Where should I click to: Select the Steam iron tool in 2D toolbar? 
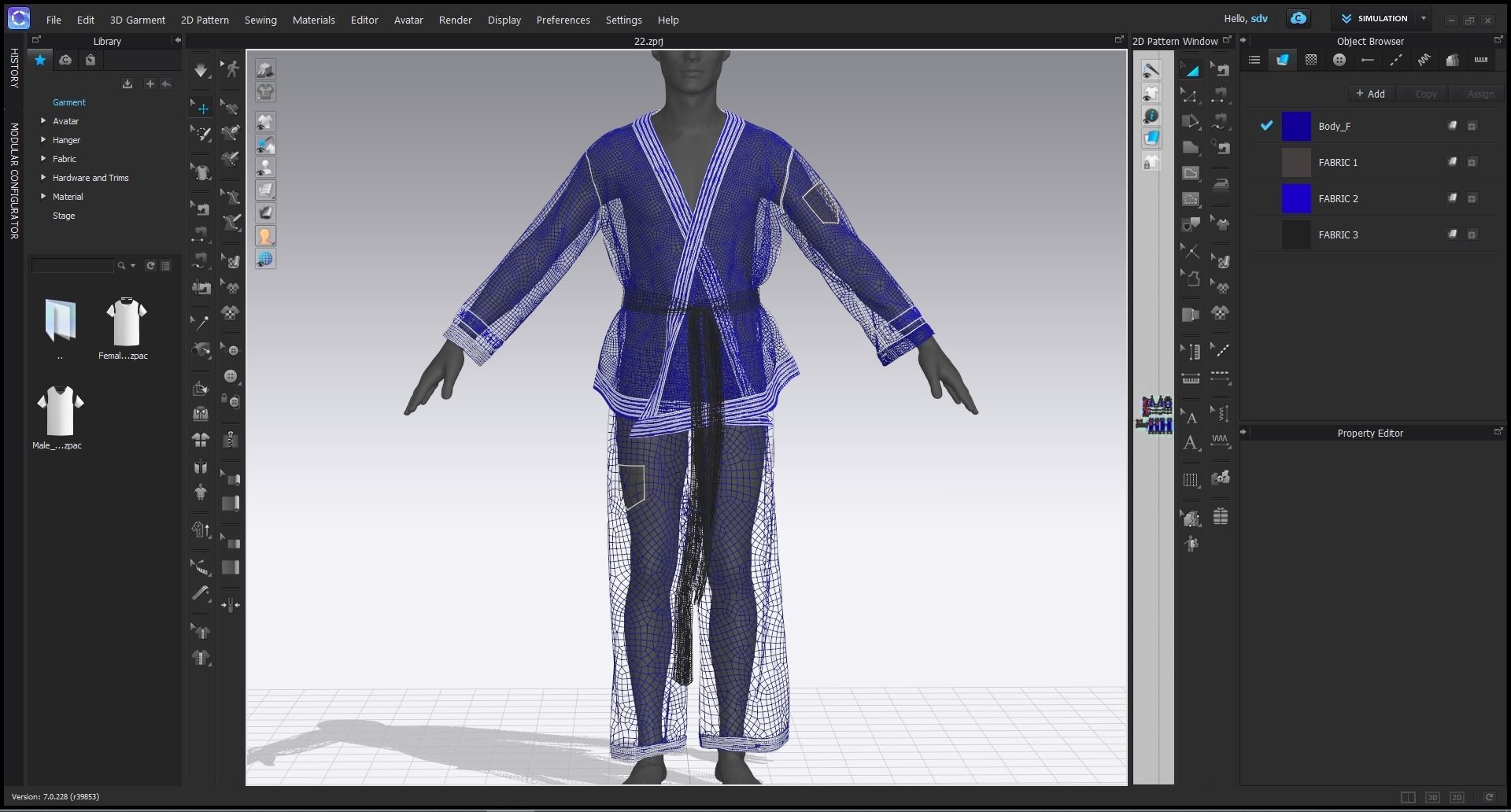tap(1221, 184)
